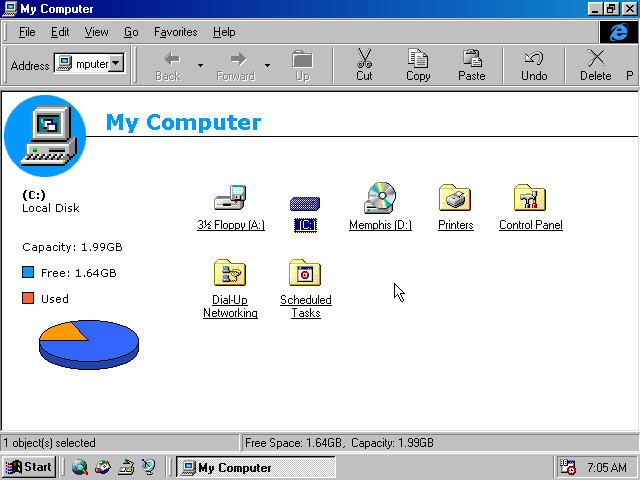
Task: Open the Back button history dropdown arrow
Action: [200, 65]
